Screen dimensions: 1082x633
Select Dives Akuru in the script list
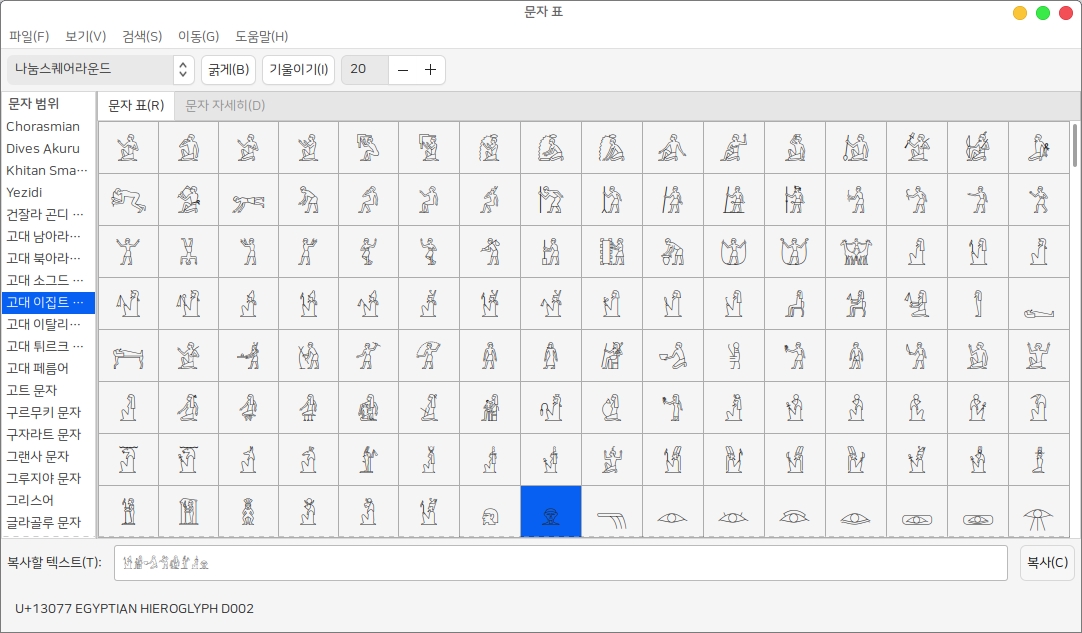[43, 149]
